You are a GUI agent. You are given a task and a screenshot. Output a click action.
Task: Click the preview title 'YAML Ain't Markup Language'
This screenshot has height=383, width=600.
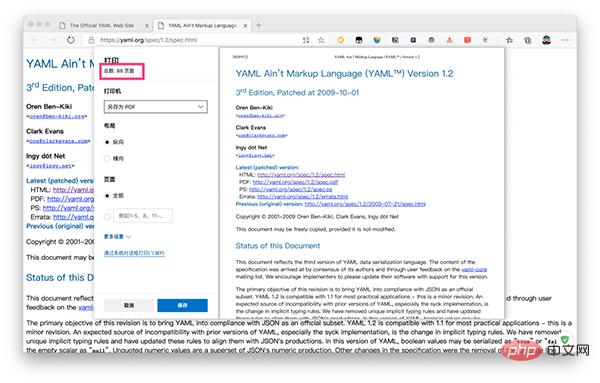click(344, 73)
